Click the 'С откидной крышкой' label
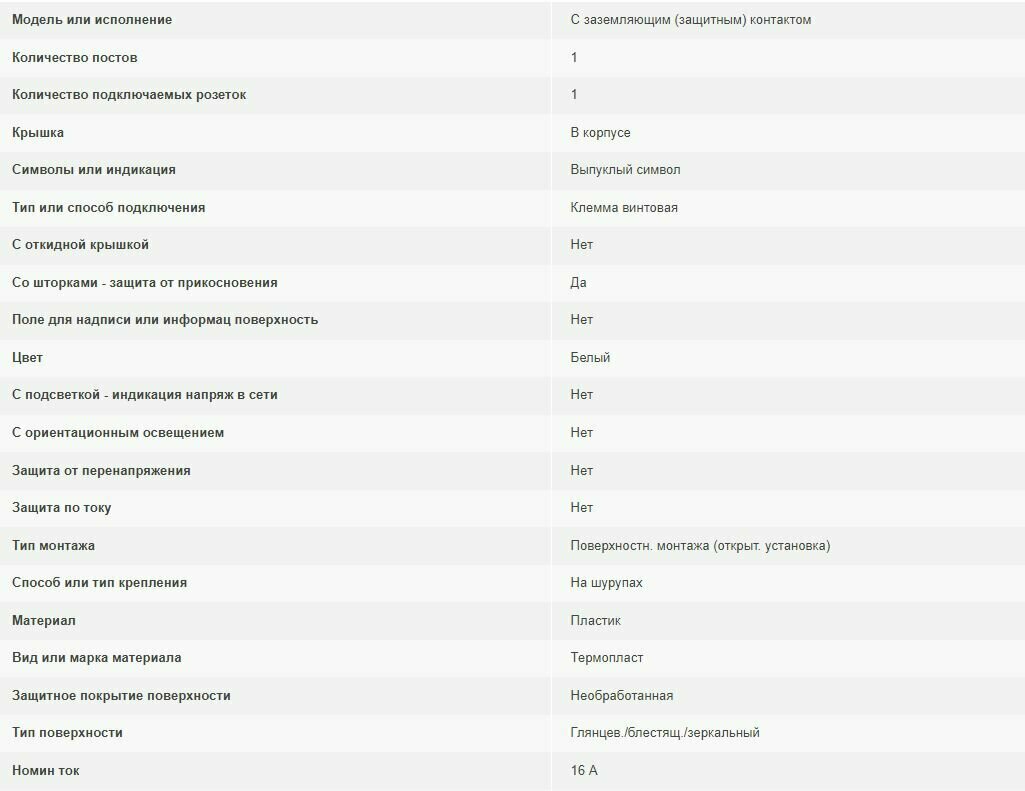The width and height of the screenshot is (1025, 791). point(80,245)
